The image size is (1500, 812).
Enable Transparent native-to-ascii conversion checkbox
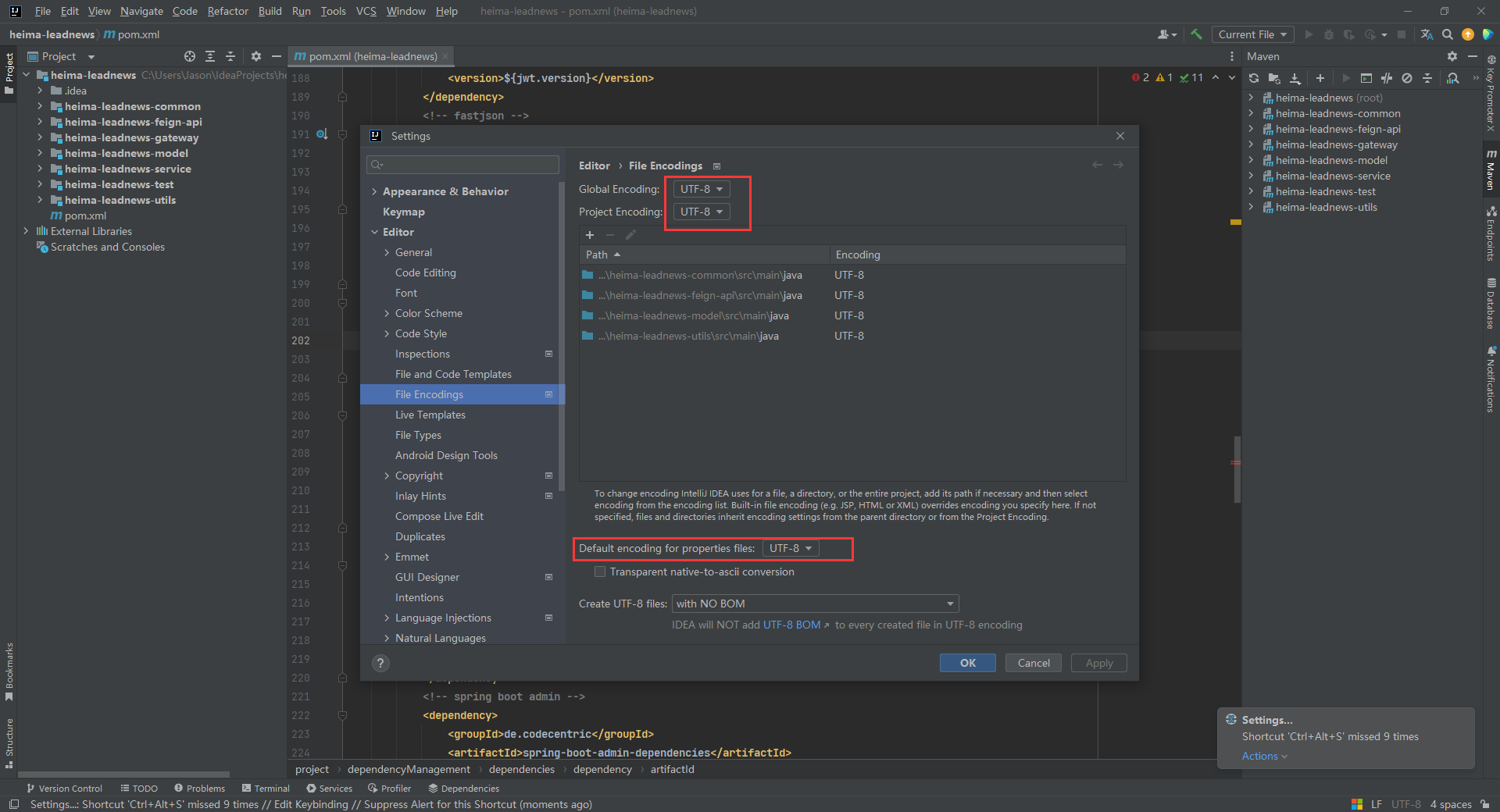coord(600,572)
